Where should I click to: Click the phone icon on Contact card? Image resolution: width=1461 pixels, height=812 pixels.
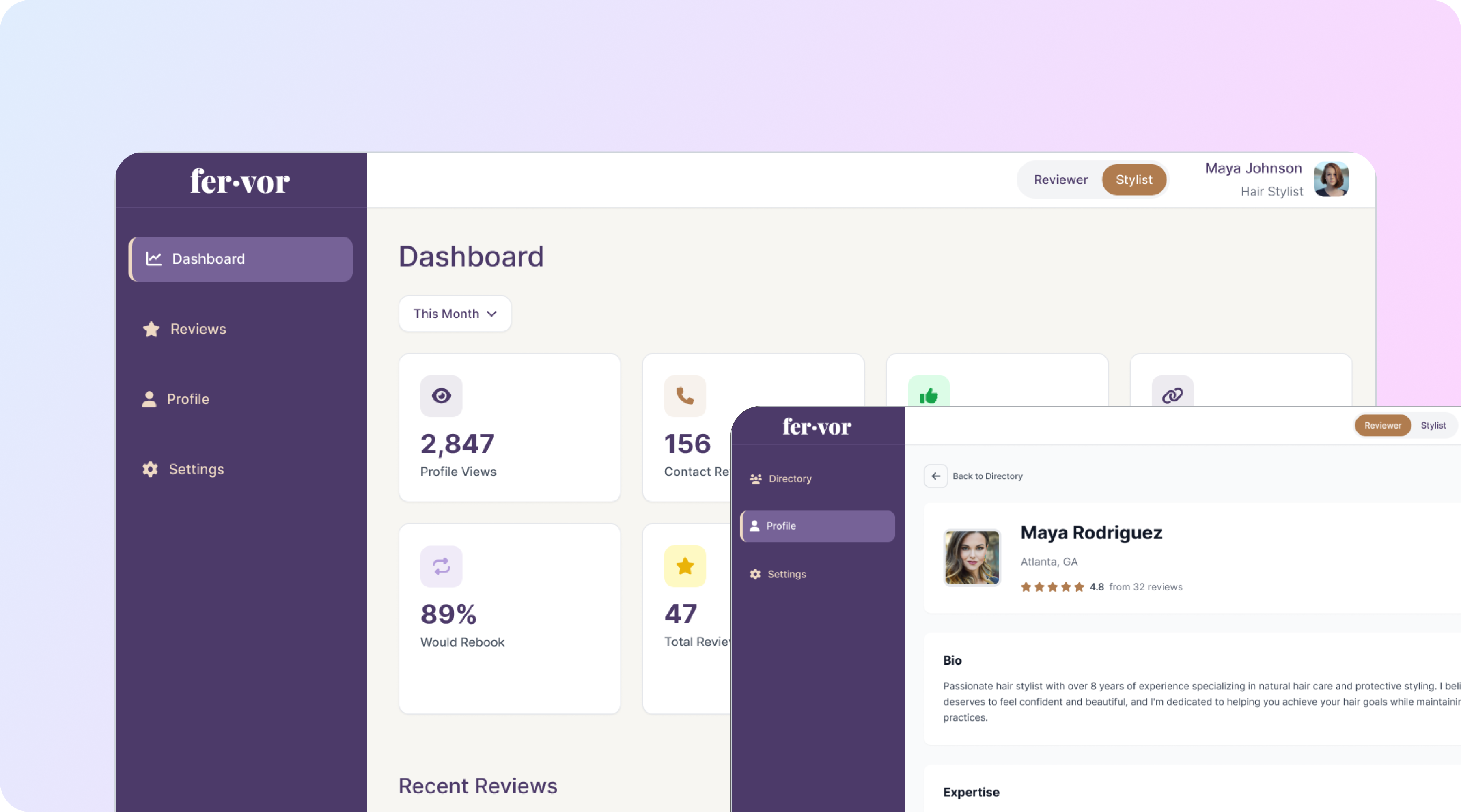point(685,396)
